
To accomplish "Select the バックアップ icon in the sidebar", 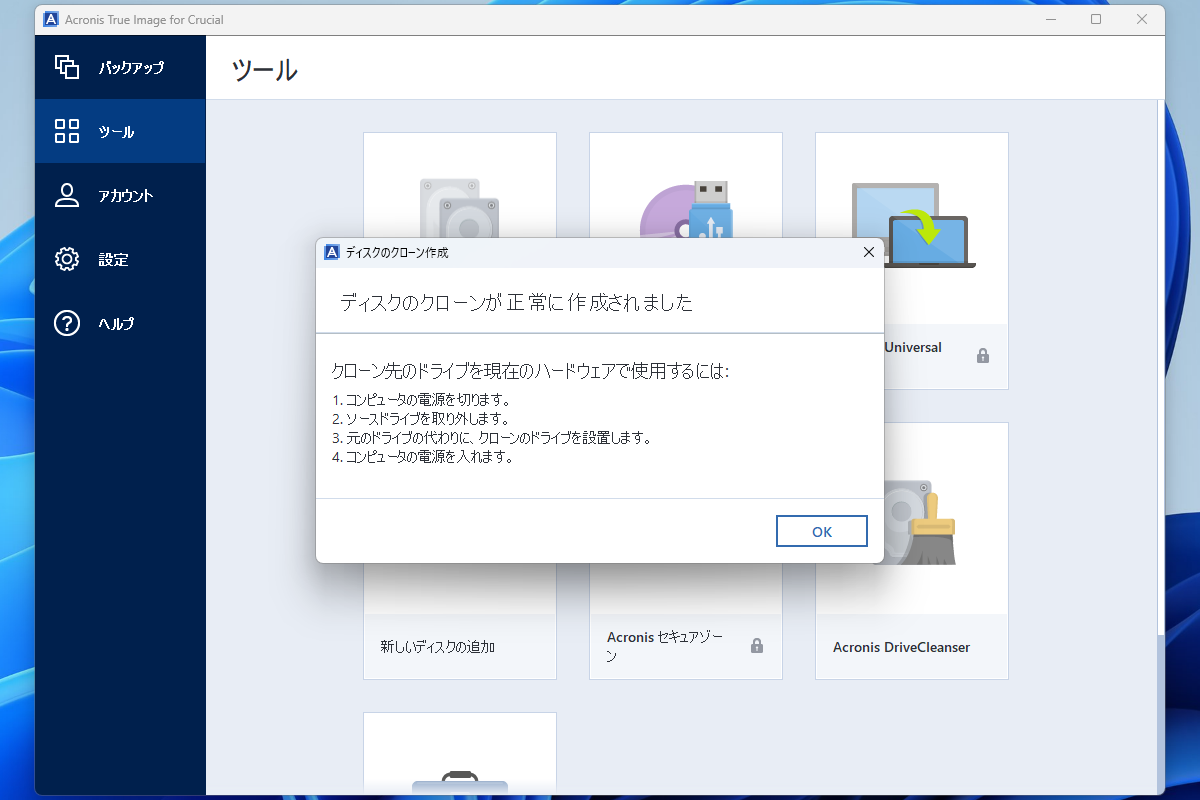I will point(69,67).
